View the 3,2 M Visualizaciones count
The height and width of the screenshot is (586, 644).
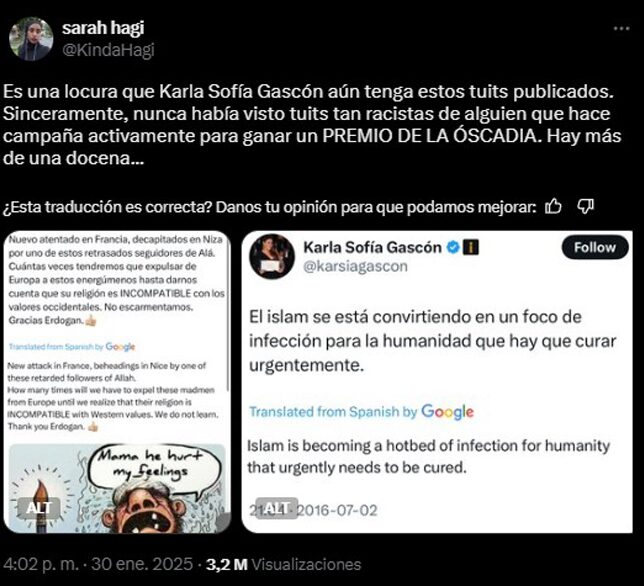[283, 564]
